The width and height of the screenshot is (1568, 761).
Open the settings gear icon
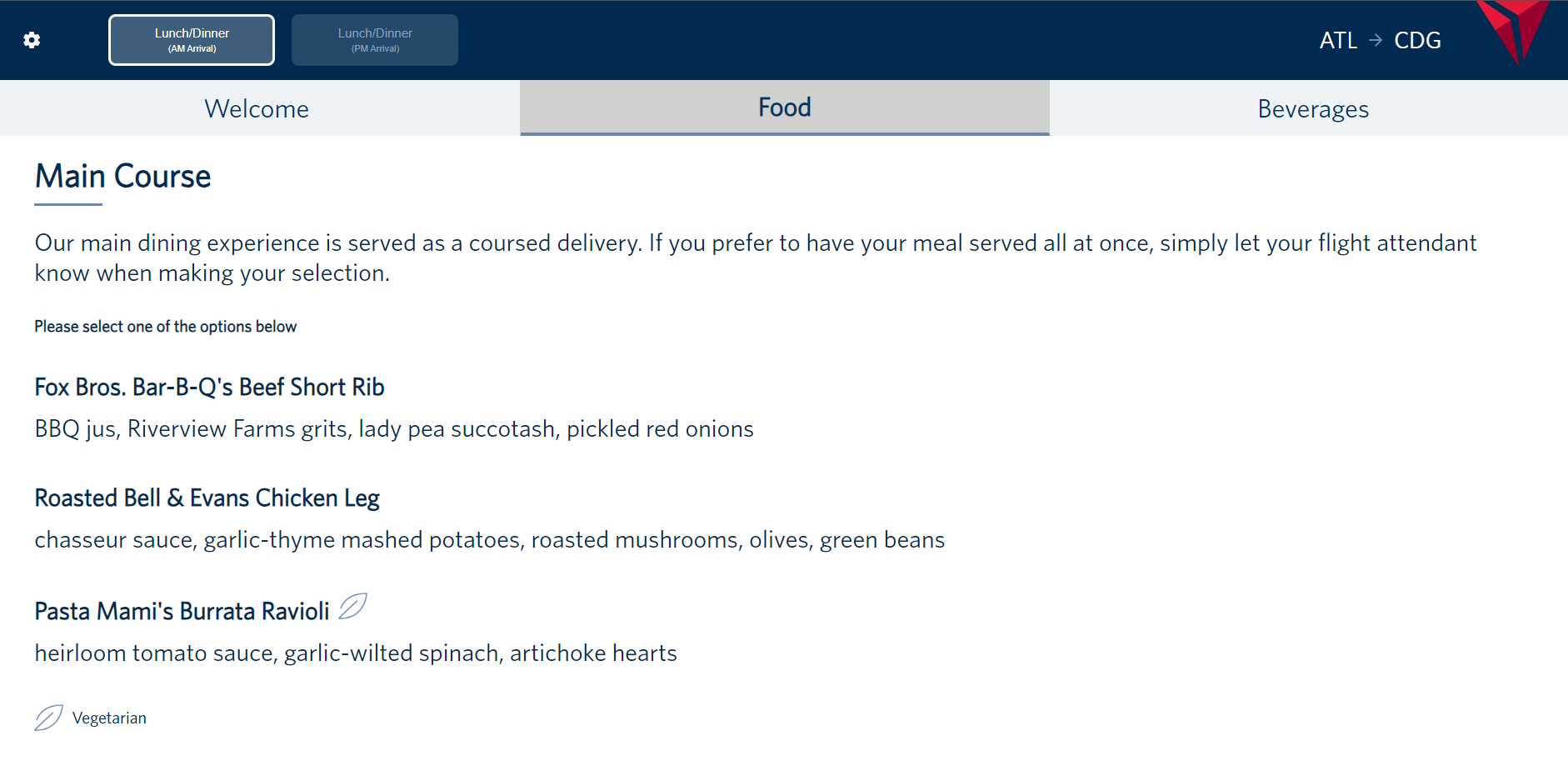click(32, 39)
